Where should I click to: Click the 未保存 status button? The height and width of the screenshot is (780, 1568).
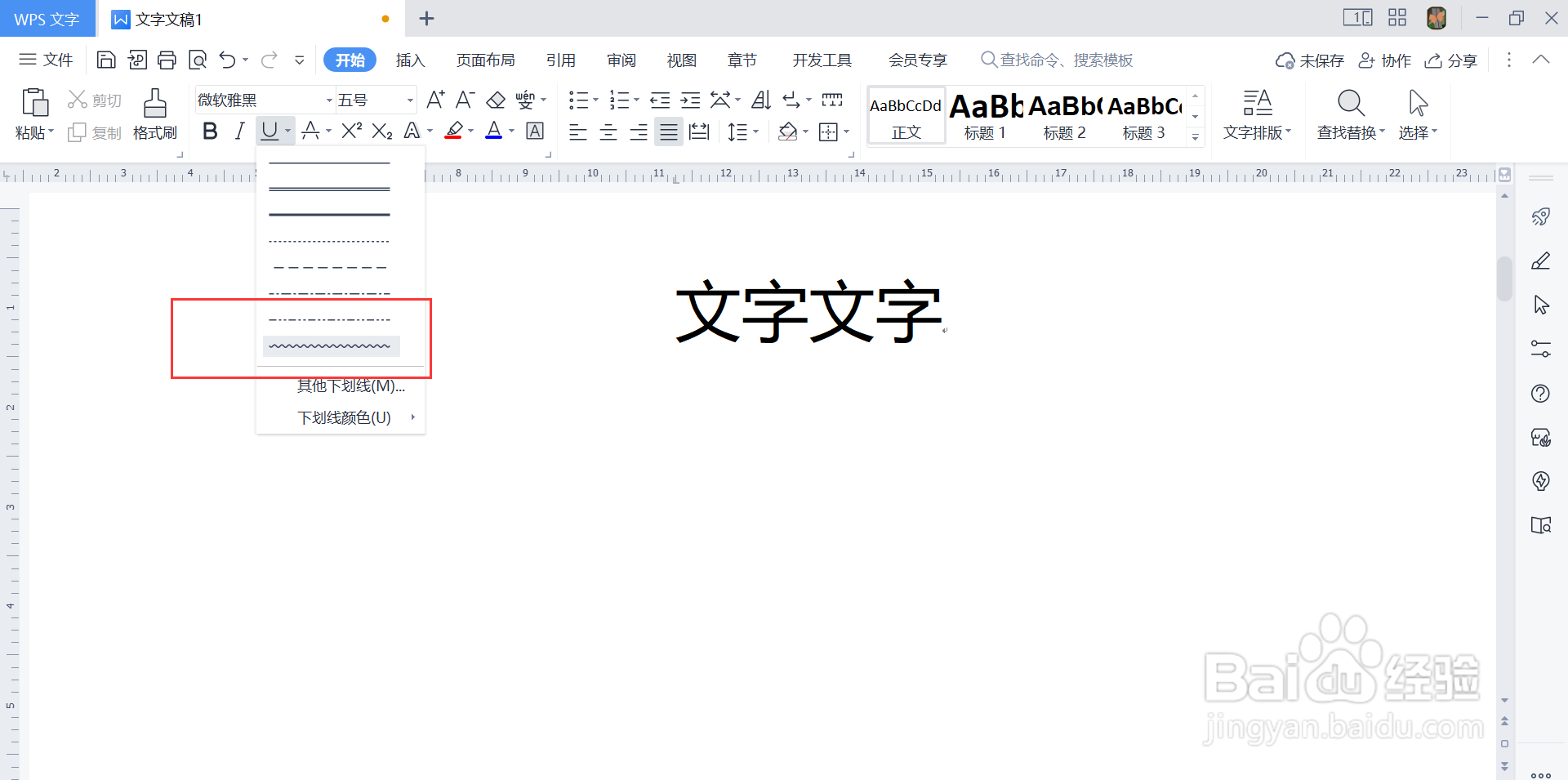pyautogui.click(x=1310, y=60)
